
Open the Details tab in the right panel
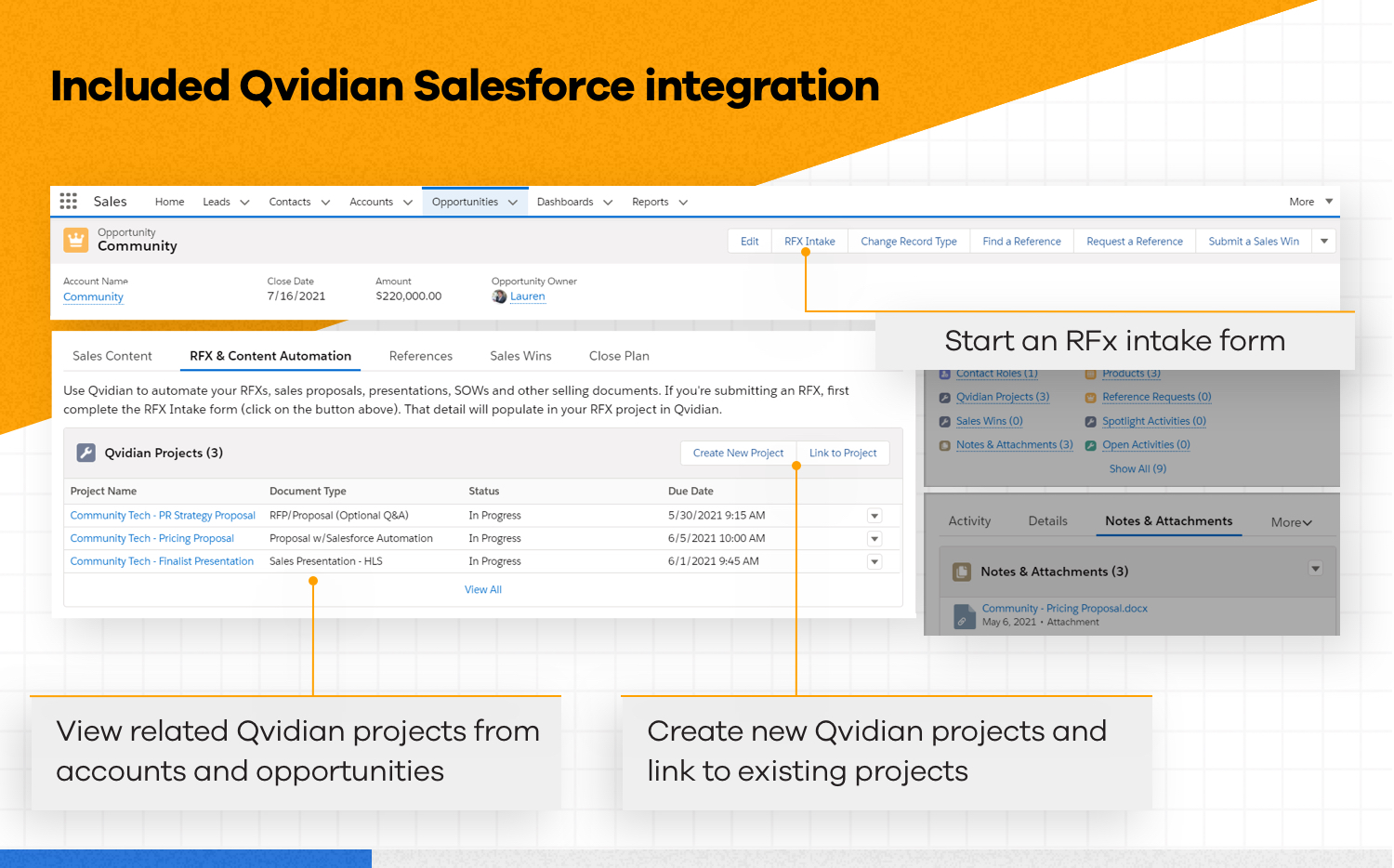coord(1047,521)
